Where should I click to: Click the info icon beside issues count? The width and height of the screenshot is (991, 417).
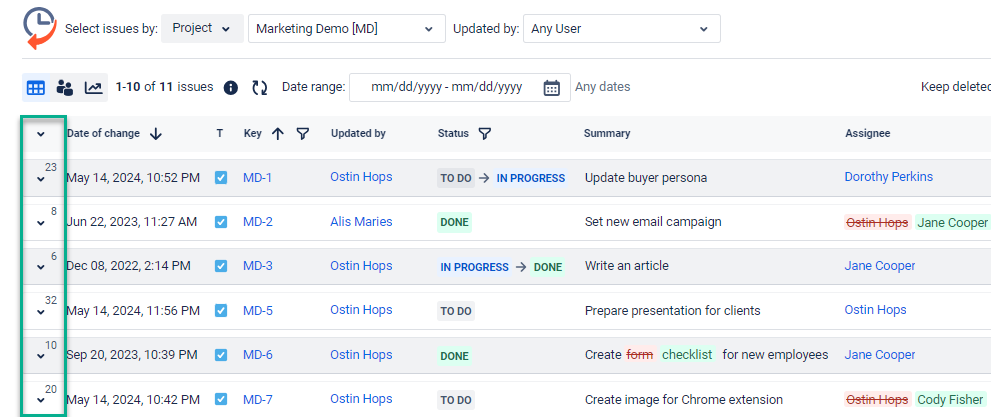(x=231, y=88)
